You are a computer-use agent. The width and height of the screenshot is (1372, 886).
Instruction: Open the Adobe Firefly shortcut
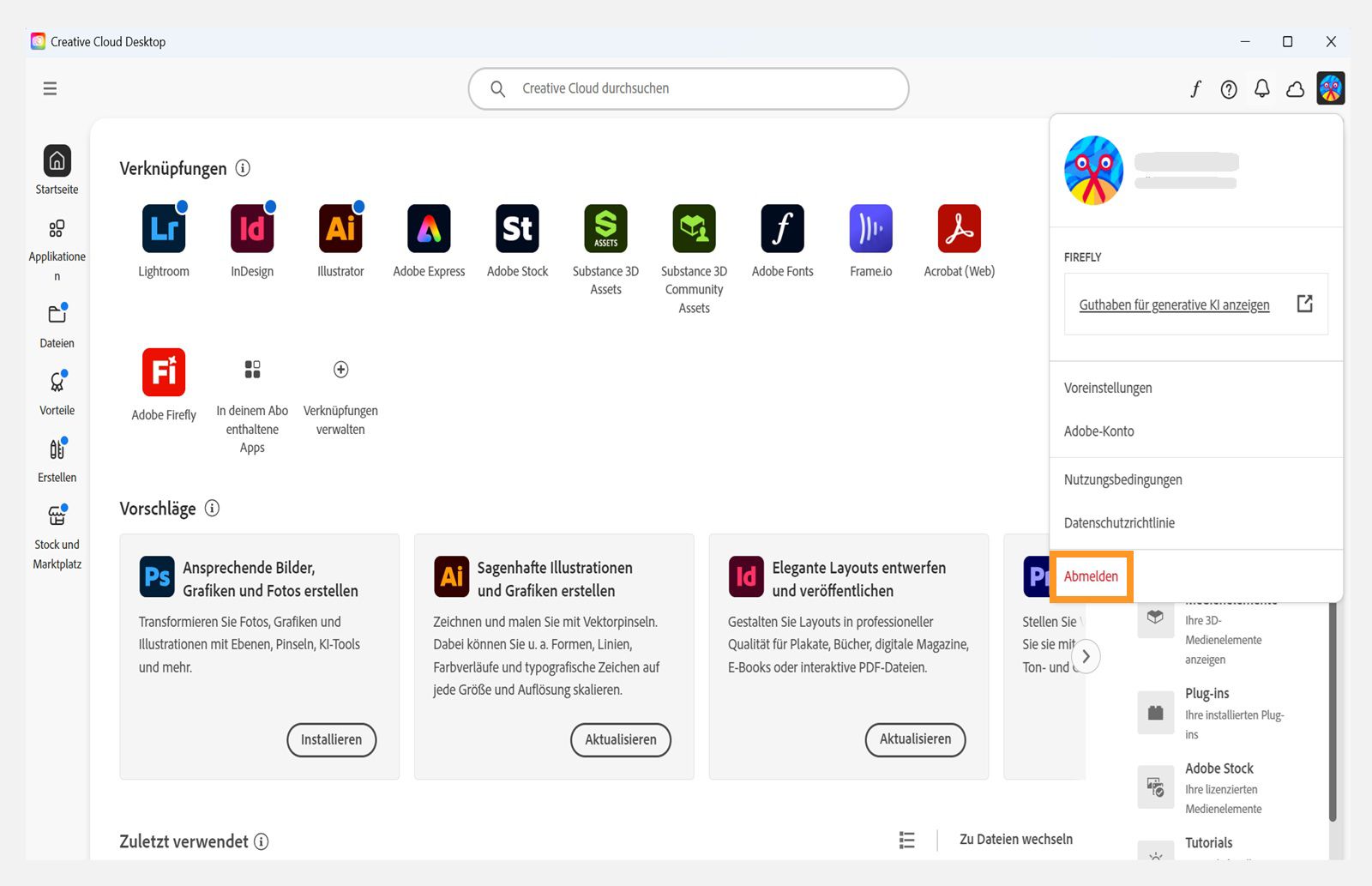pos(164,385)
